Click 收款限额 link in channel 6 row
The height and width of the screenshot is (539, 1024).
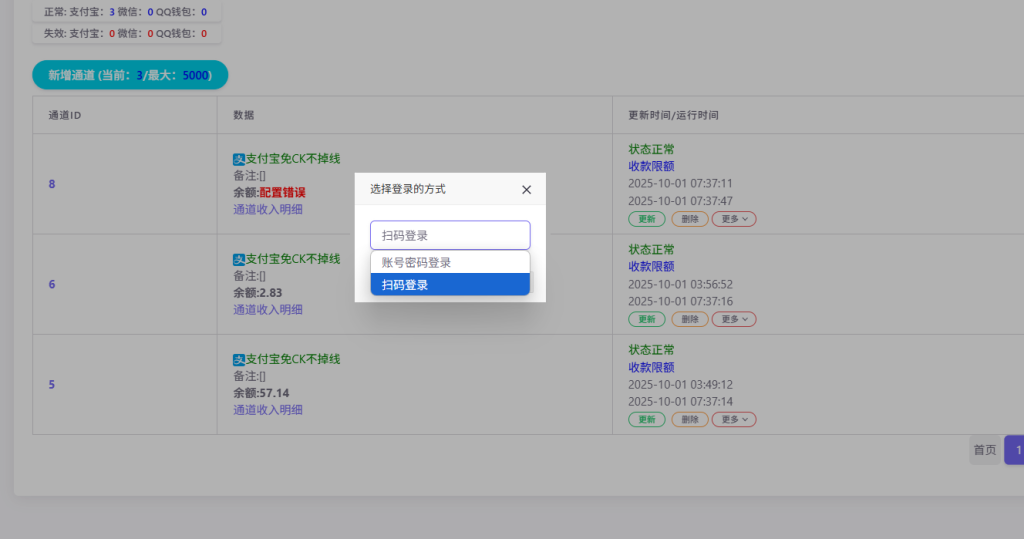click(651, 267)
